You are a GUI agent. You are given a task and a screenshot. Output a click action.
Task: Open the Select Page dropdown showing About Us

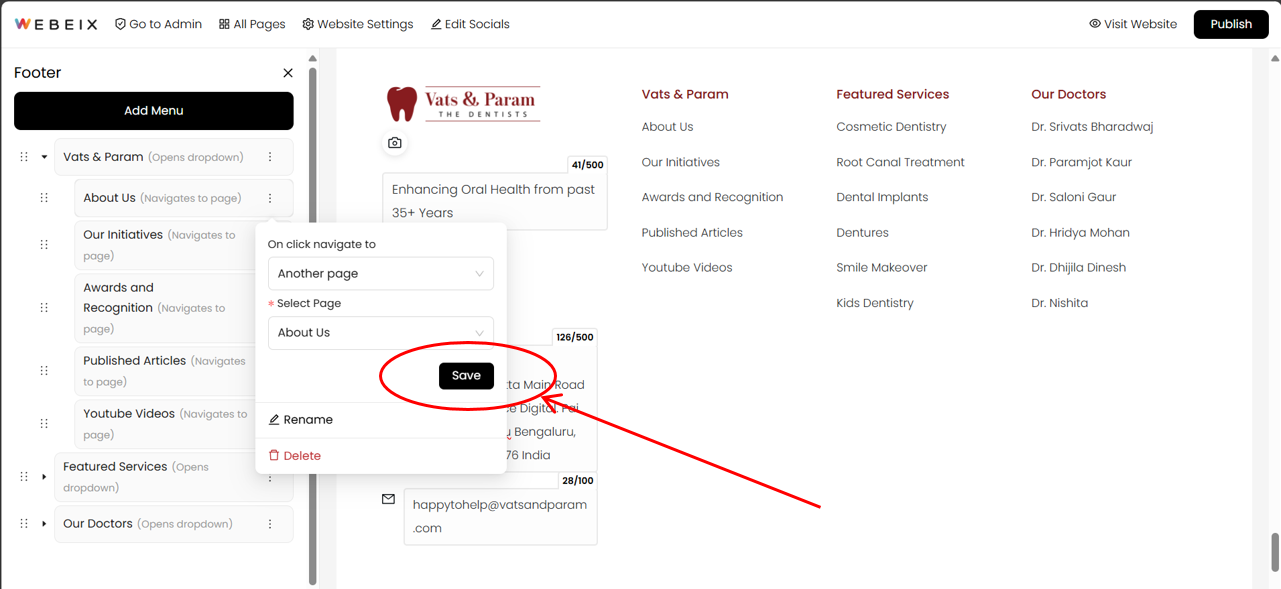pyautogui.click(x=381, y=333)
